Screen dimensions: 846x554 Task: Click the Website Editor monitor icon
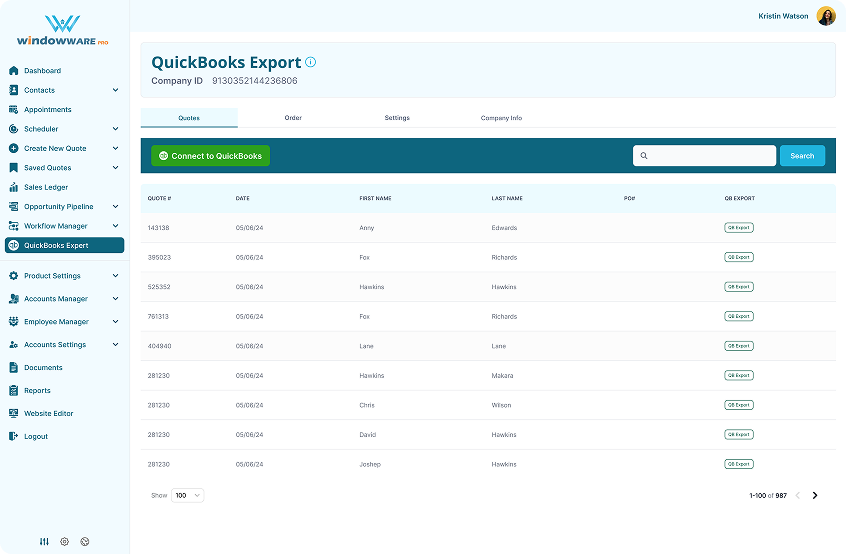14,413
